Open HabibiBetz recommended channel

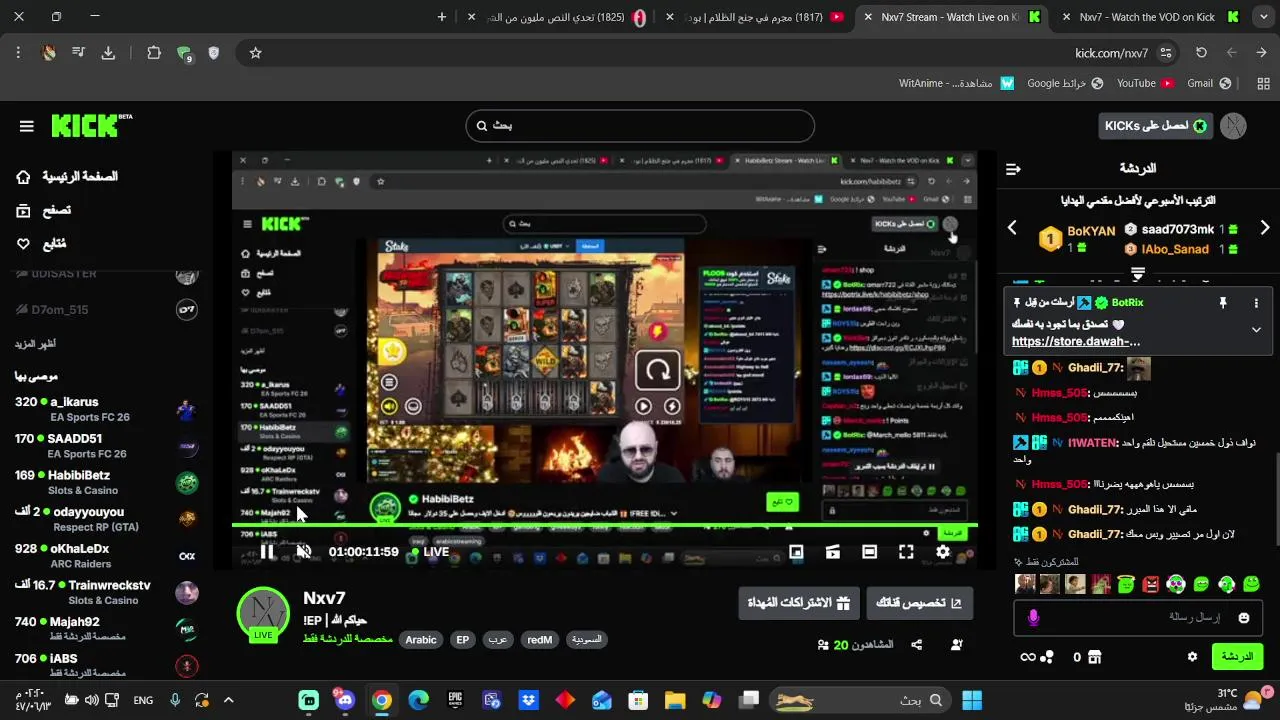[x=107, y=483]
